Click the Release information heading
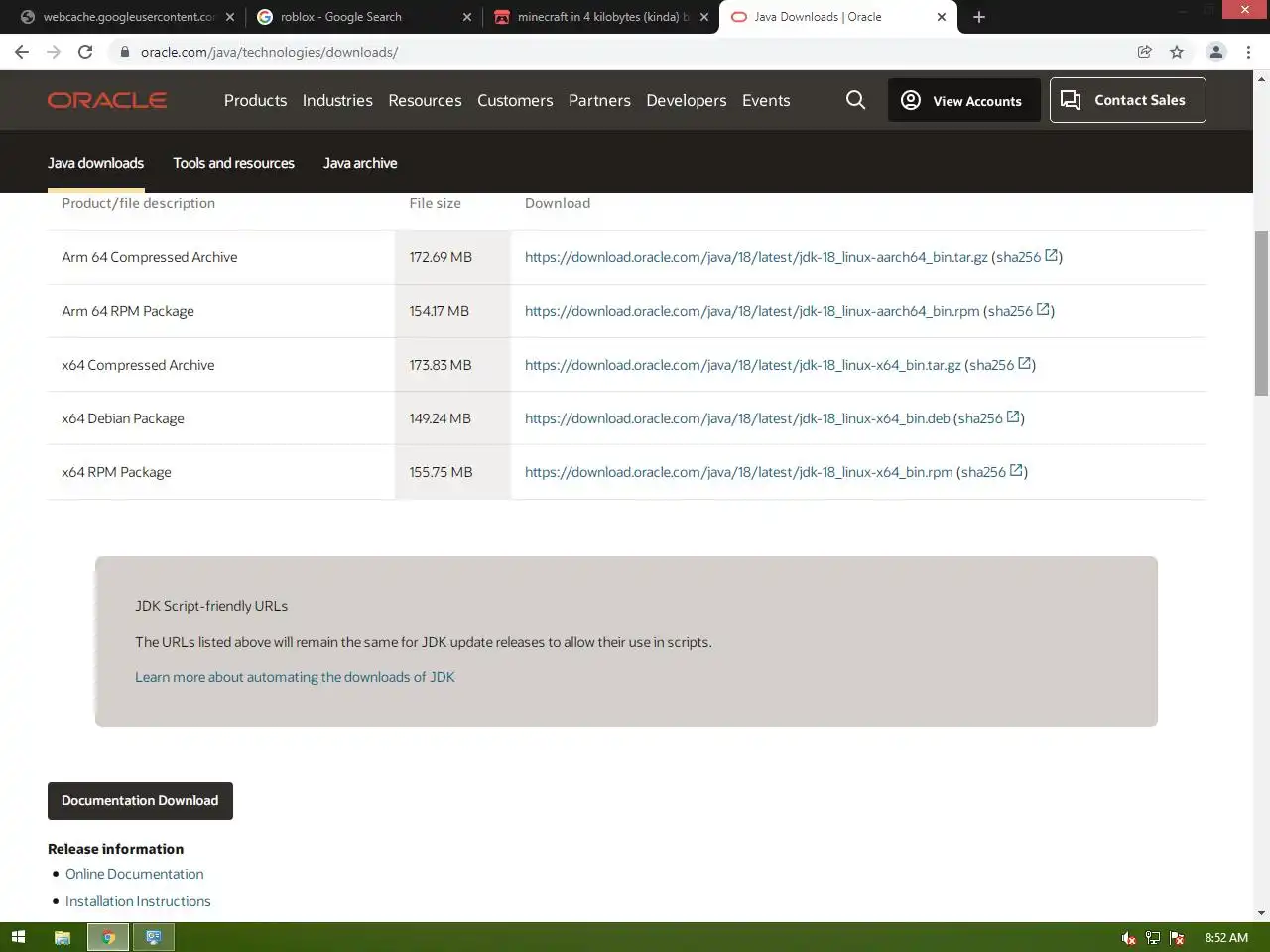Viewport: 1270px width, 952px height. 115,849
